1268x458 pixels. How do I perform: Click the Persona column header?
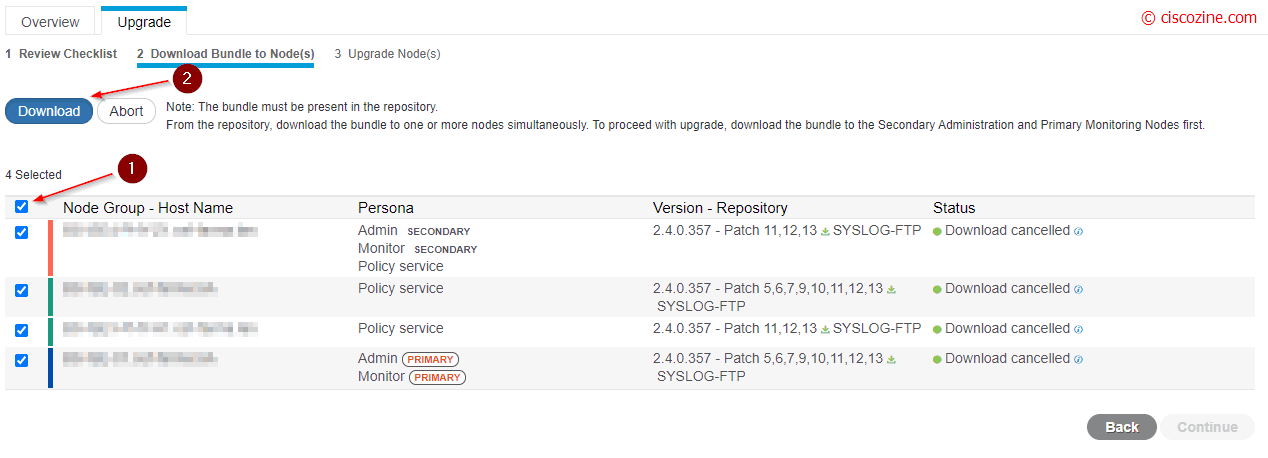[x=386, y=208]
